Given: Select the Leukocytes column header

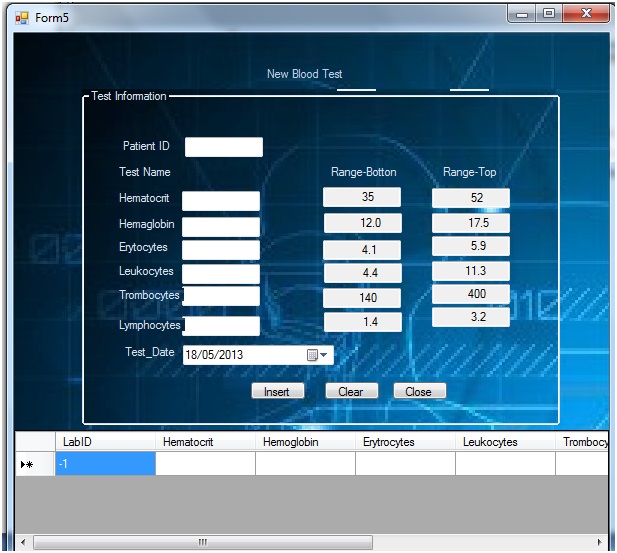Looking at the screenshot, I should pyautogui.click(x=505, y=442).
